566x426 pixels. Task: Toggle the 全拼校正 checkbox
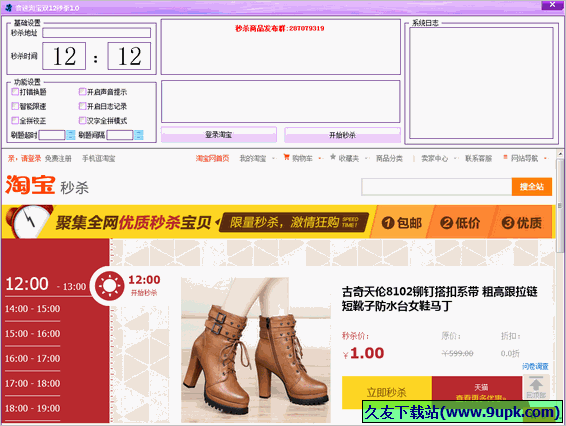[15, 121]
